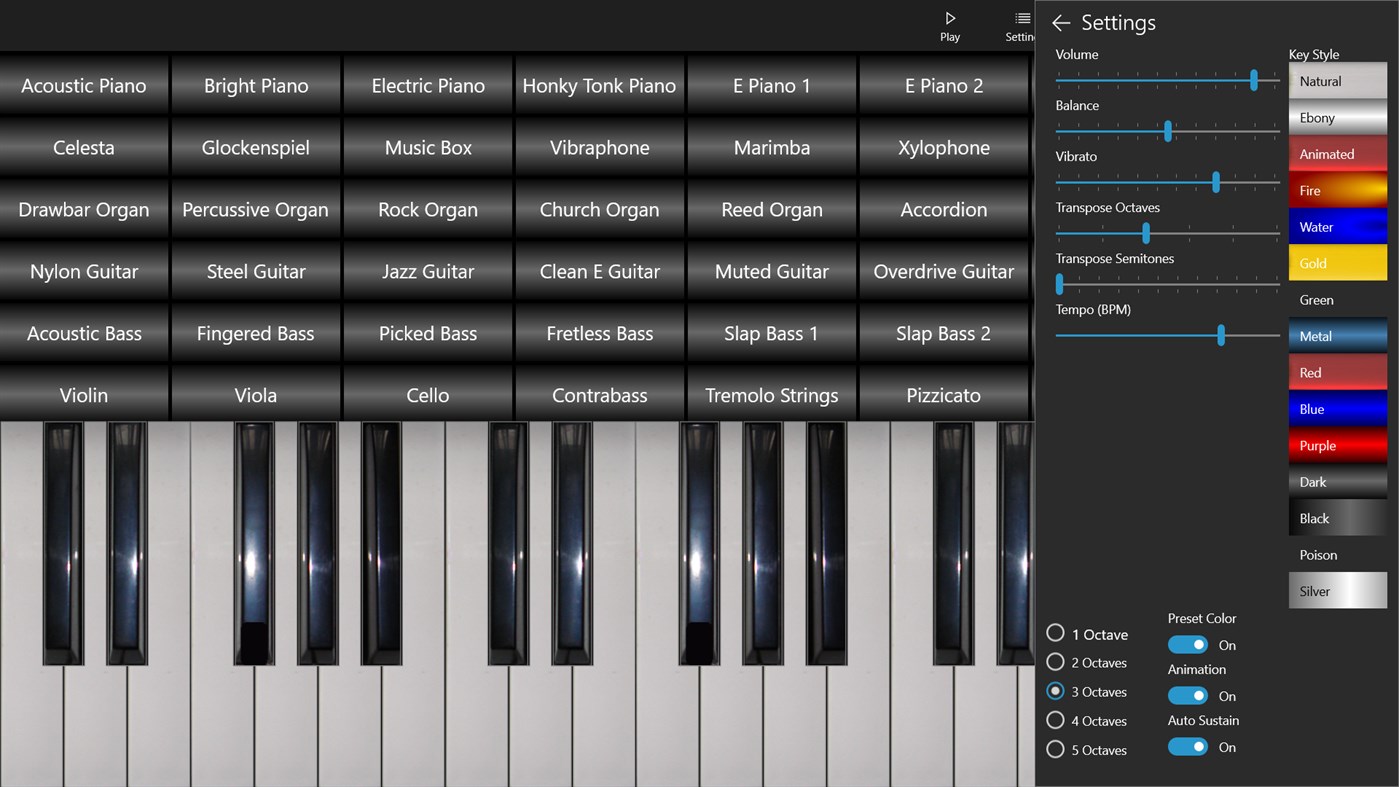Select the 5 Octaves option
1399x787 pixels.
click(x=1056, y=749)
